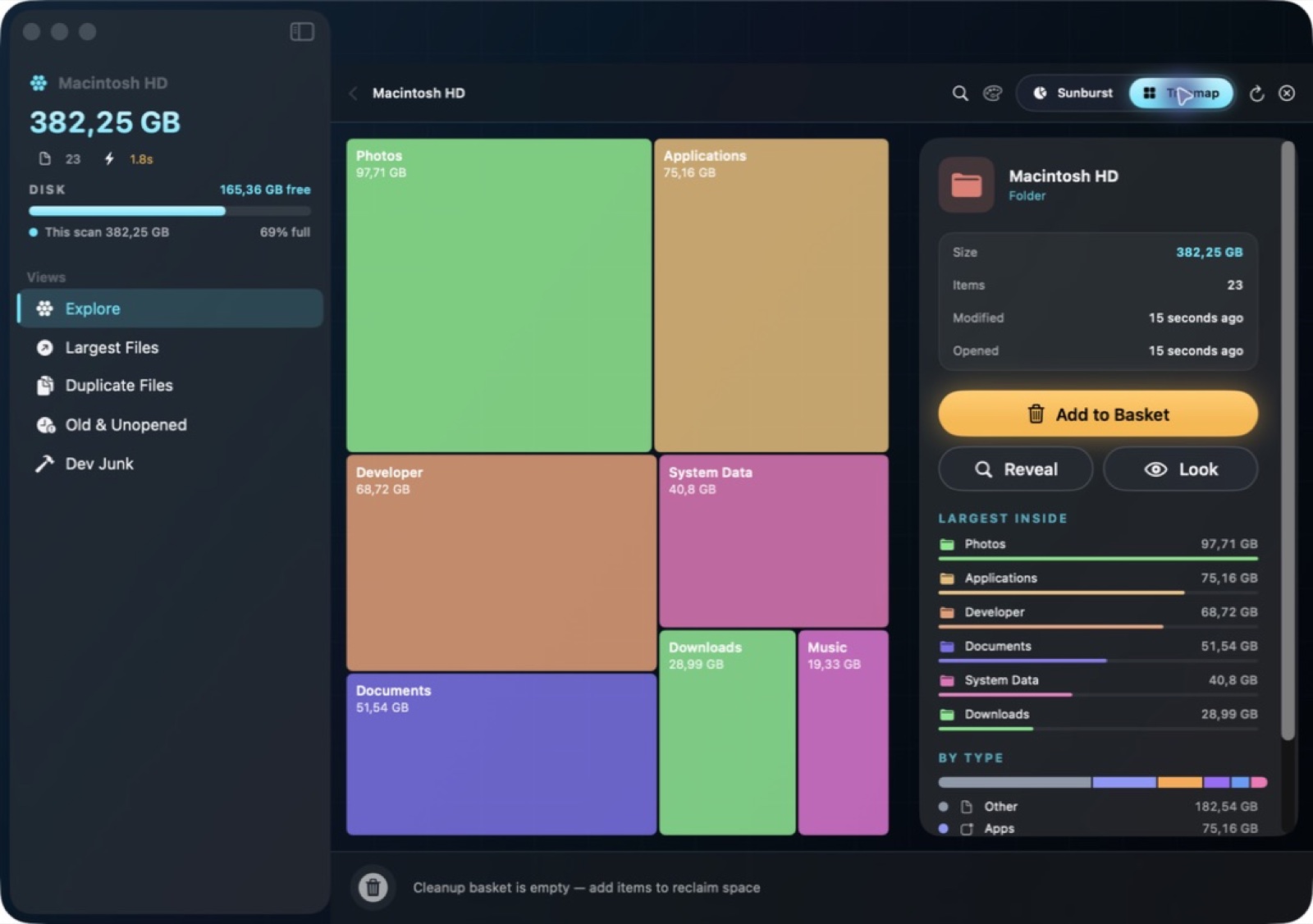Viewport: 1313px width, 924px height.
Task: Click the 69% full label
Action: (x=285, y=232)
